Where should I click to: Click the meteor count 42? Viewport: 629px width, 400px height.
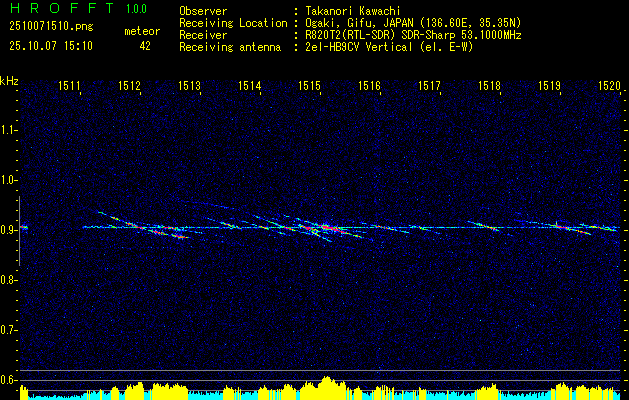(145, 46)
